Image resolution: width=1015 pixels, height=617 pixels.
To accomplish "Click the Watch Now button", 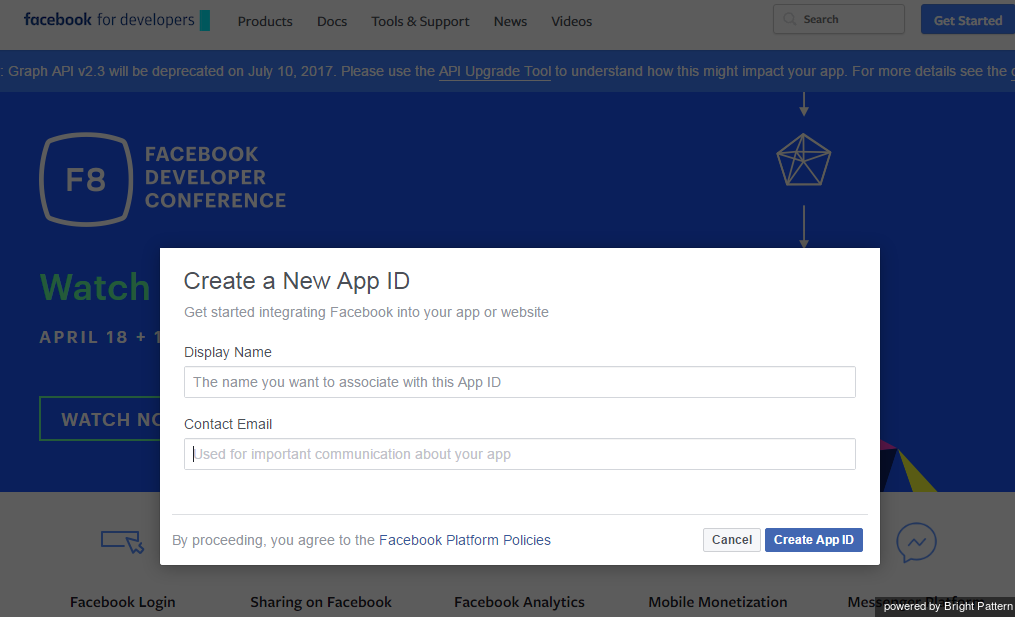I will coord(100,419).
